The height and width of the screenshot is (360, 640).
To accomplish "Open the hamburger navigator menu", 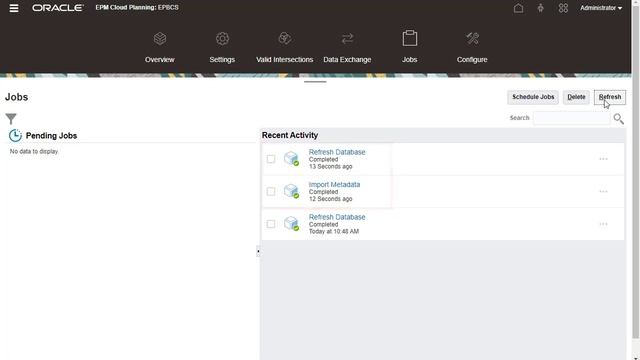I will pyautogui.click(x=14, y=8).
